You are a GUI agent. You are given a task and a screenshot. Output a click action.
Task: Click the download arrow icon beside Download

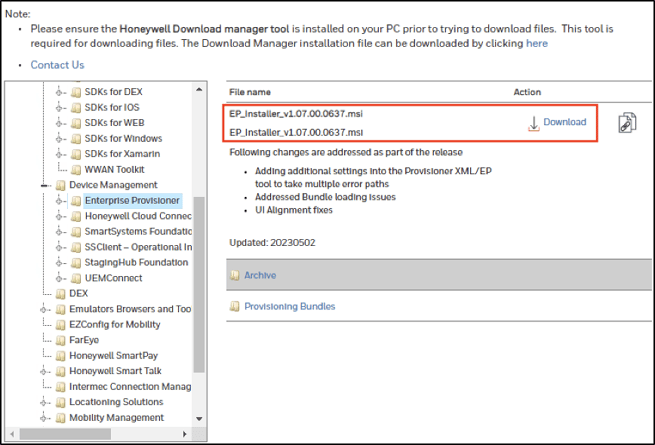pos(534,124)
